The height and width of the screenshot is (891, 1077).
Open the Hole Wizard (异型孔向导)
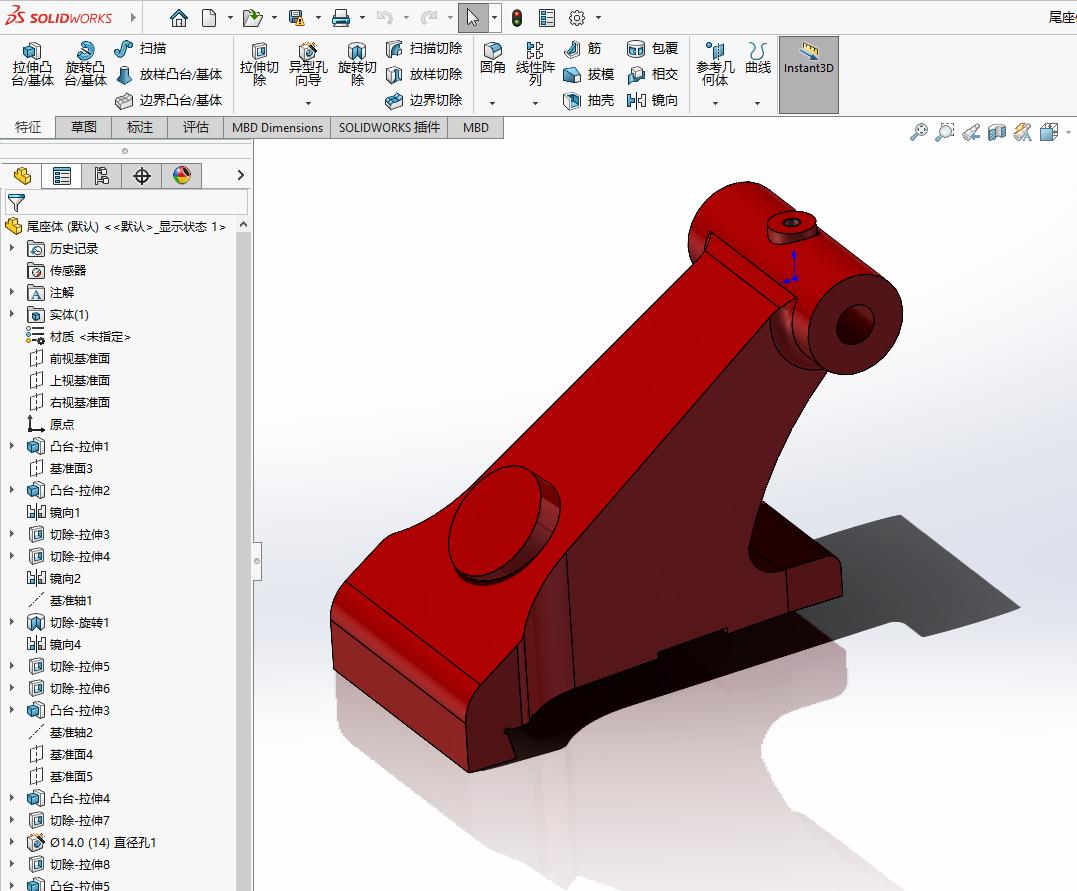[308, 64]
